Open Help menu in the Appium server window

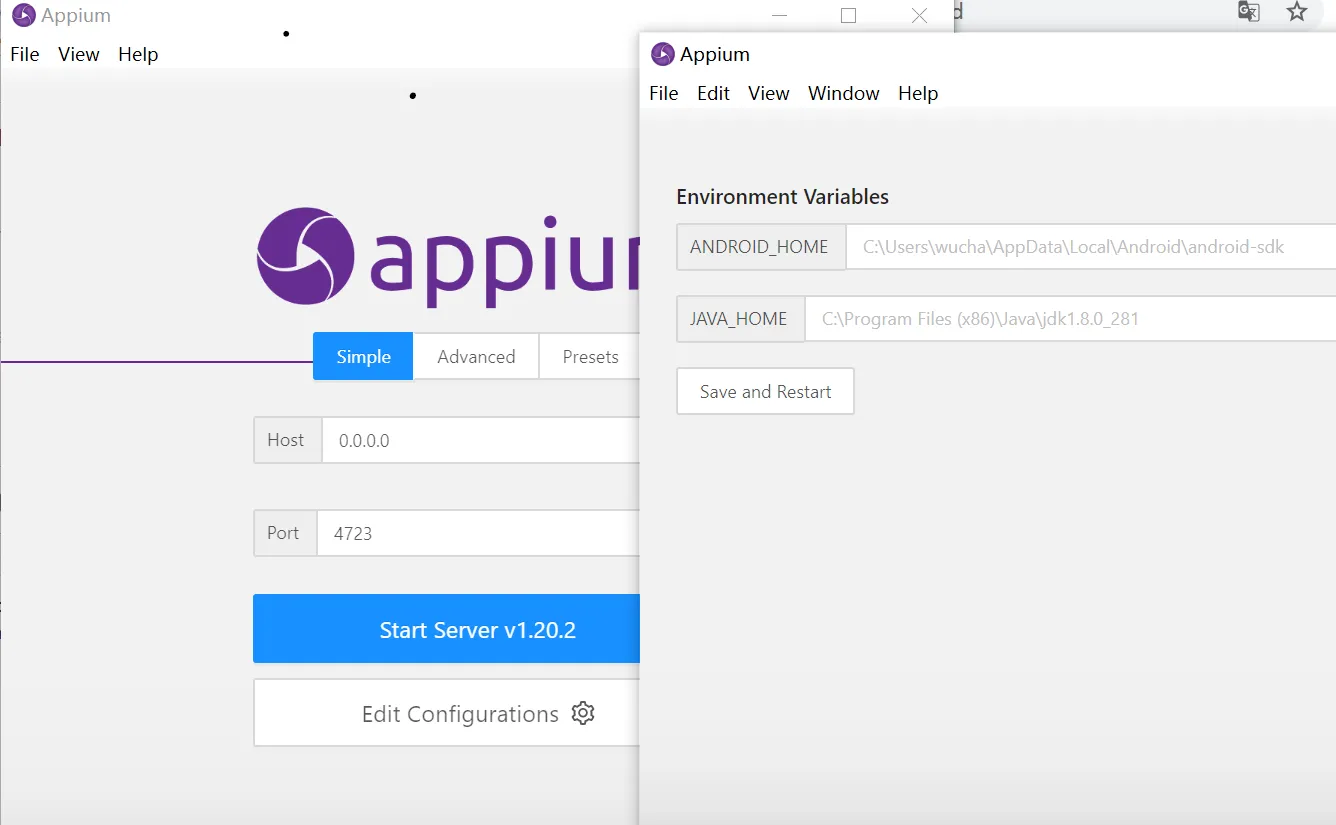coord(138,54)
